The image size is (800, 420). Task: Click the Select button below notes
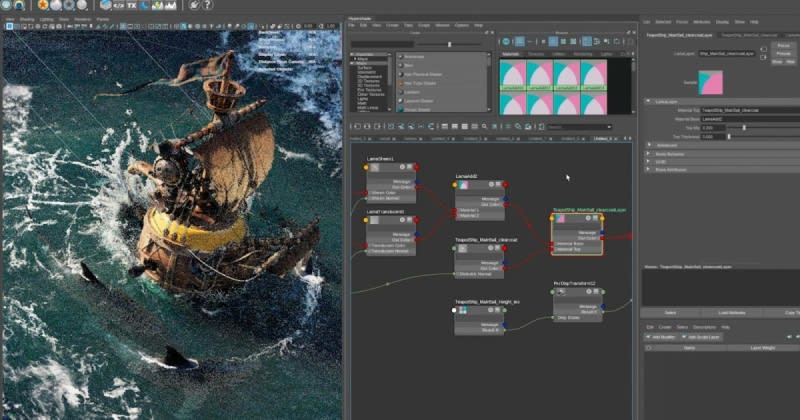[x=670, y=312]
